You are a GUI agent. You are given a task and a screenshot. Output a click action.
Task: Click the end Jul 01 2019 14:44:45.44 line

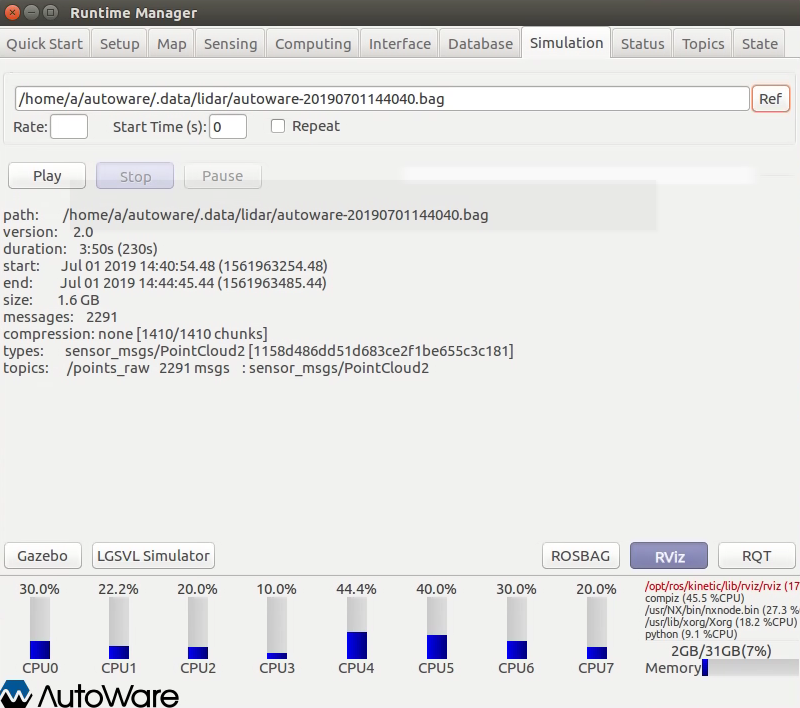tap(165, 283)
